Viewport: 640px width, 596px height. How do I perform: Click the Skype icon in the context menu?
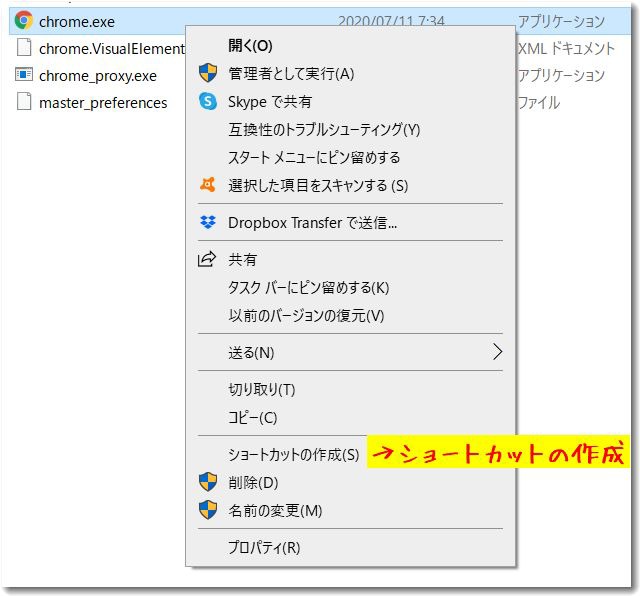[208, 101]
